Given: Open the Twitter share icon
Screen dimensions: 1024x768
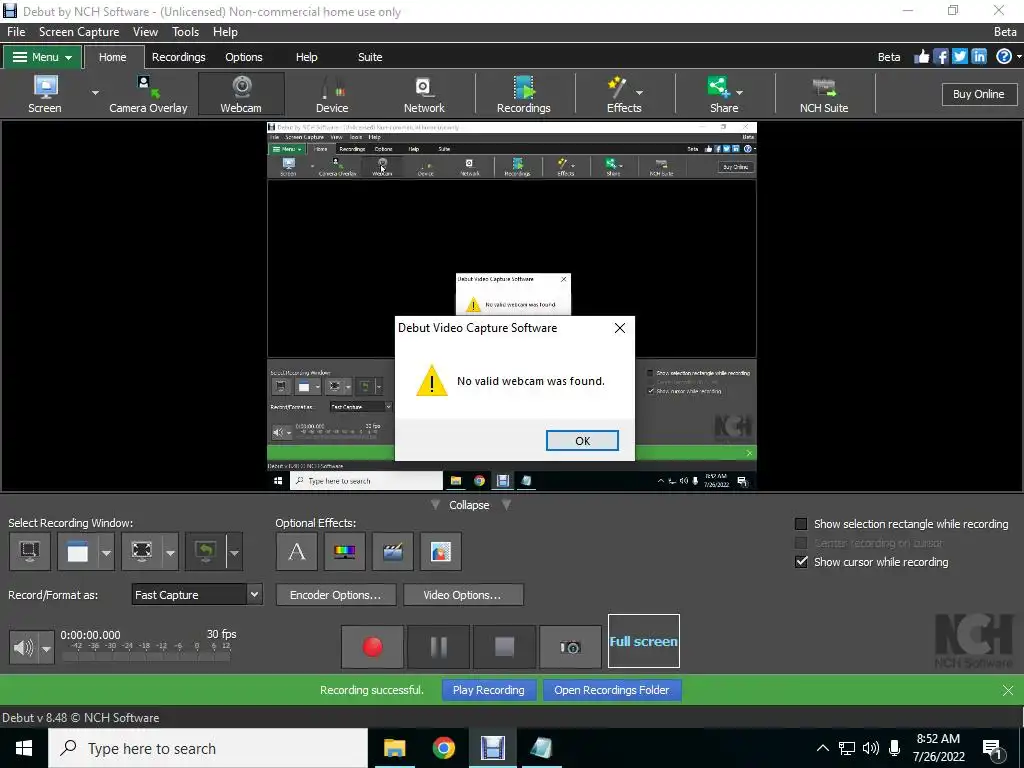Looking at the screenshot, I should coord(960,57).
